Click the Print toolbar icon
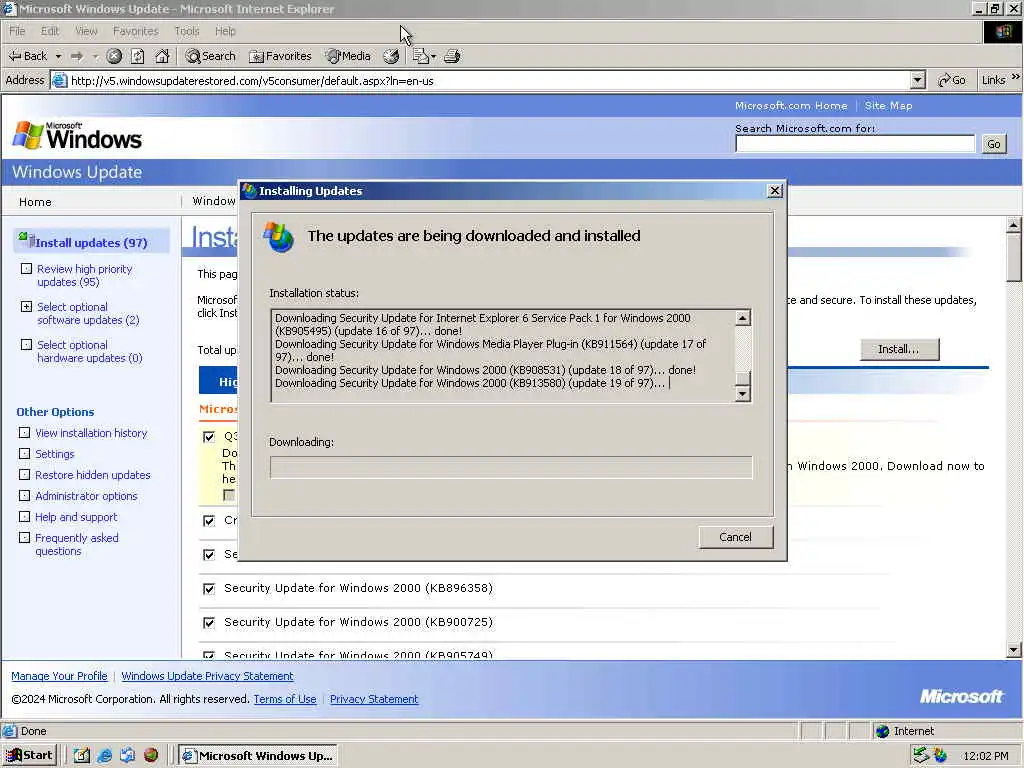This screenshot has height=768, width=1024. pos(452,56)
